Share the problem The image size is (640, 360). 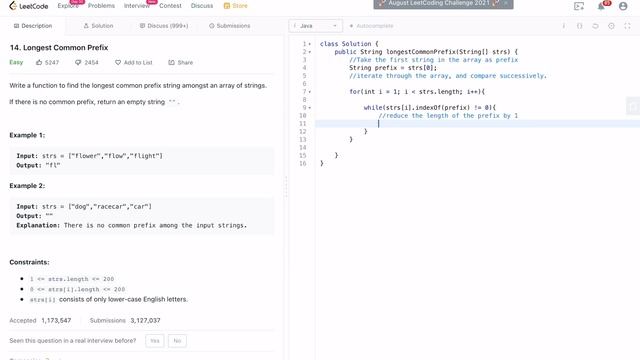point(180,62)
